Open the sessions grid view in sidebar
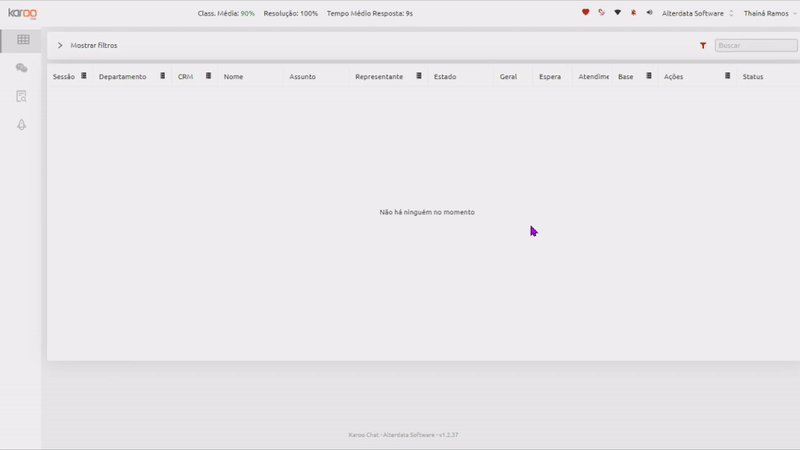The image size is (800, 450). coord(23,39)
